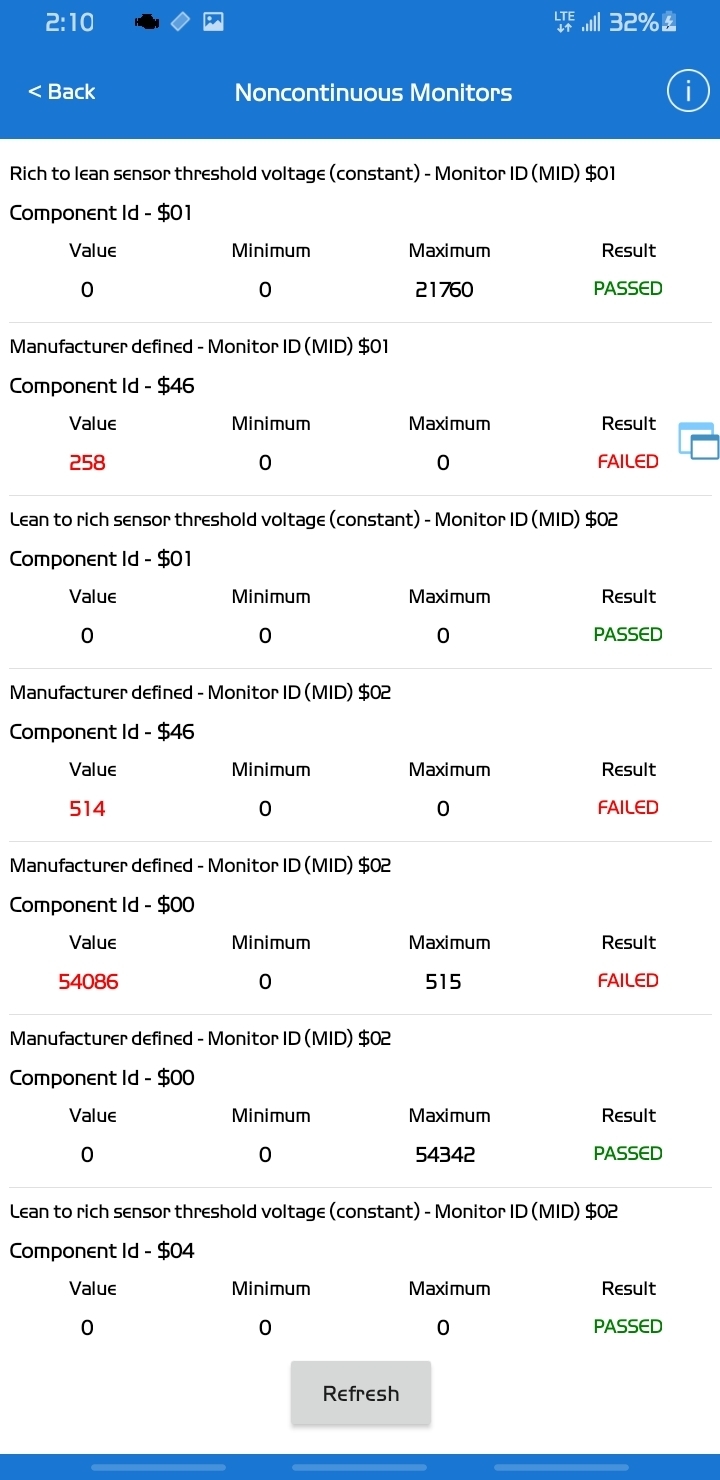Tap the maximum value 515

coord(443,981)
